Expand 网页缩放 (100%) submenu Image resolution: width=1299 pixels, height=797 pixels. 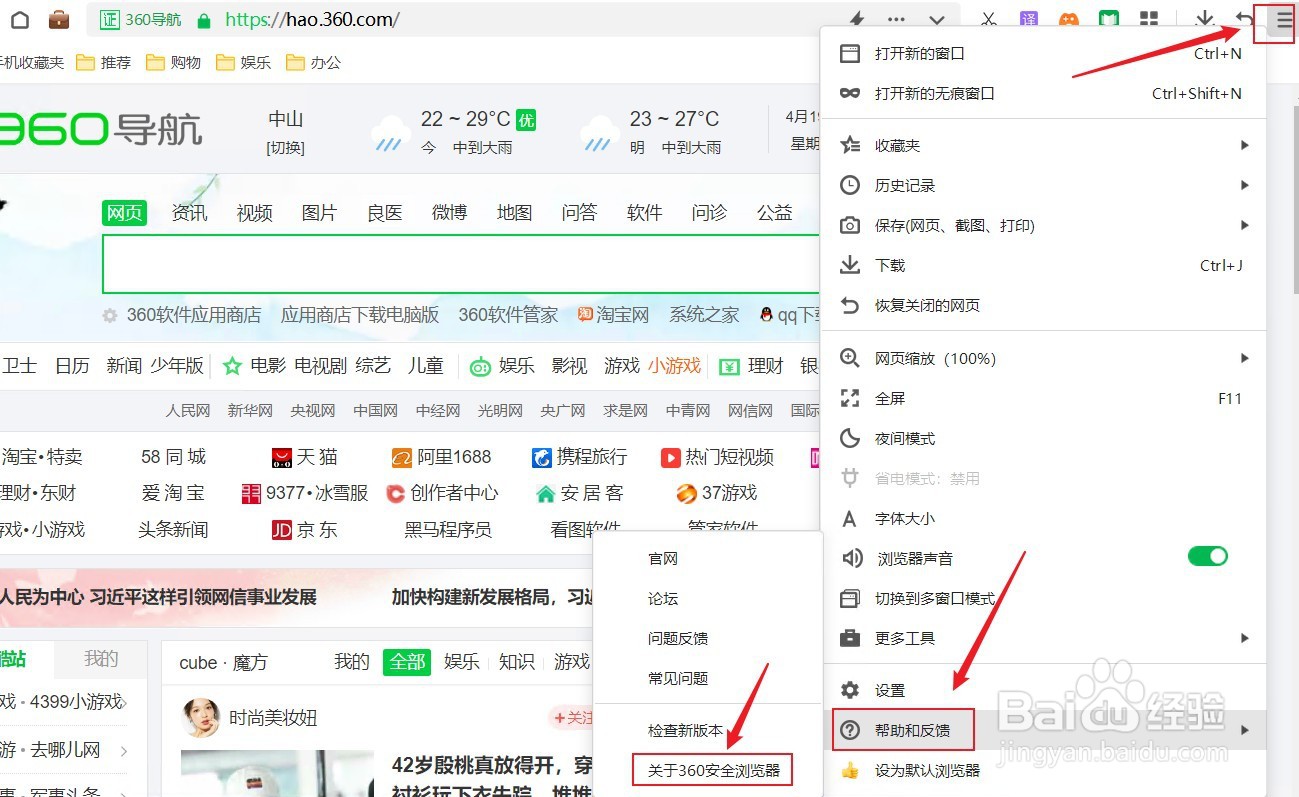[x=1043, y=358]
